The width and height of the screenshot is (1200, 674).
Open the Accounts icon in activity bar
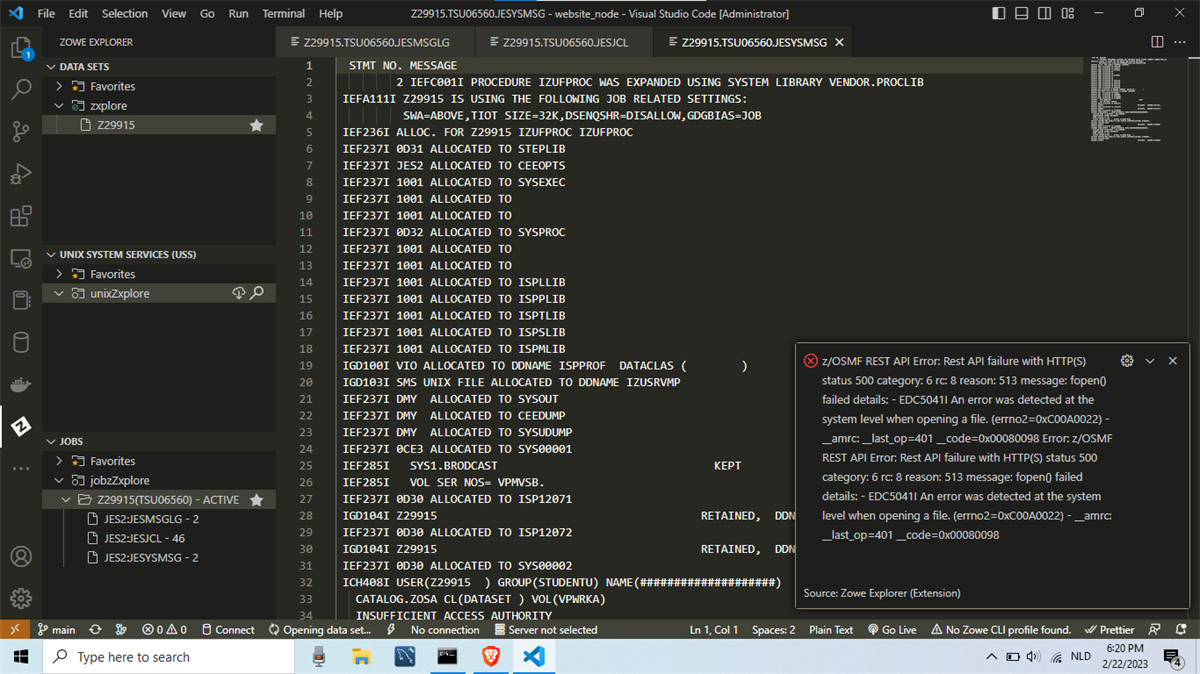pos(21,557)
